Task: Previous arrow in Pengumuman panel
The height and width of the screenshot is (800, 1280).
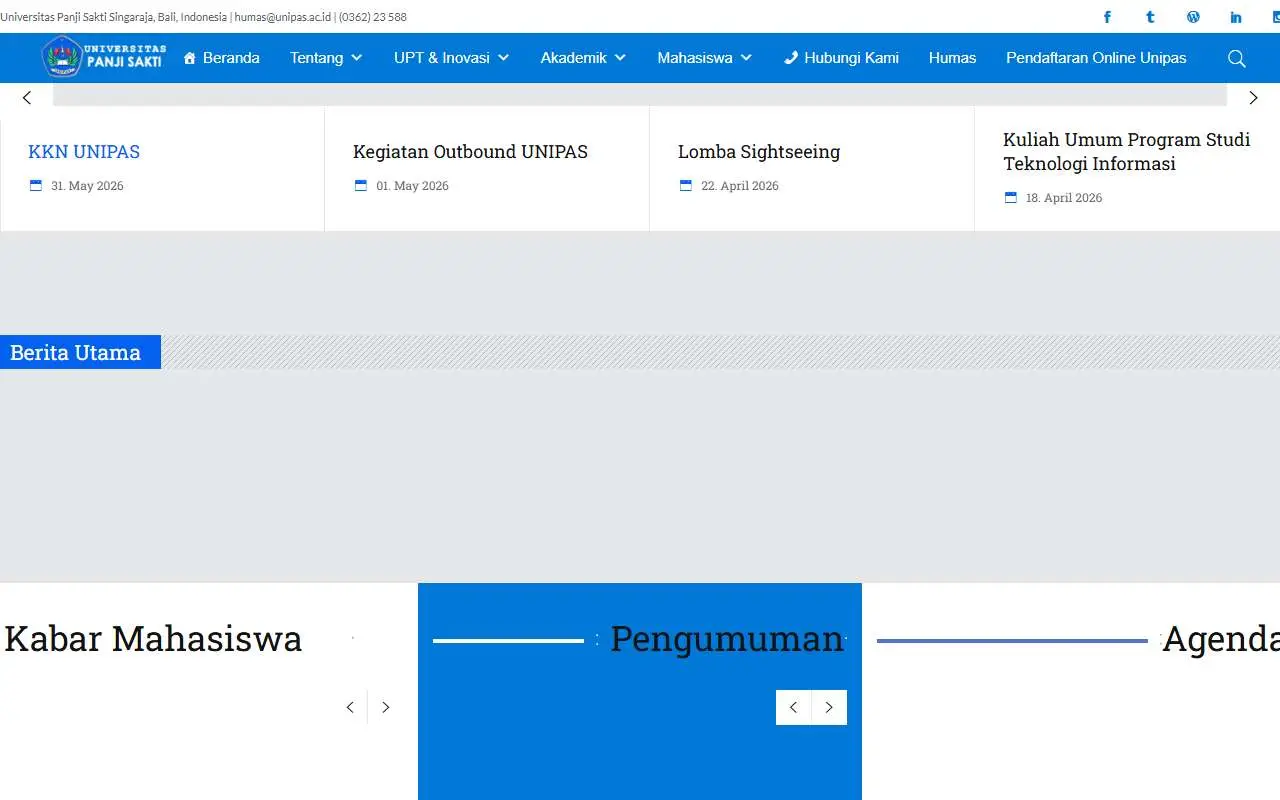Action: coord(793,707)
